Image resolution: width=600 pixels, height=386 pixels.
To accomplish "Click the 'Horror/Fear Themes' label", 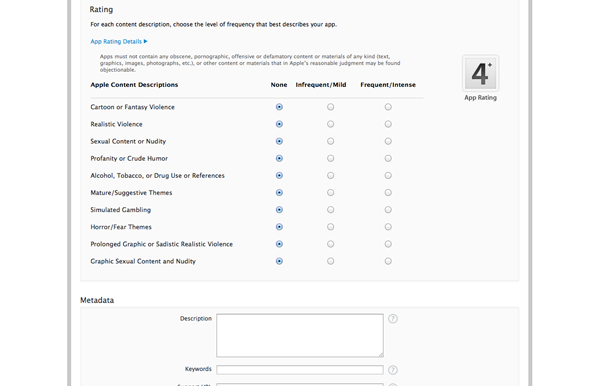I will [121, 227].
